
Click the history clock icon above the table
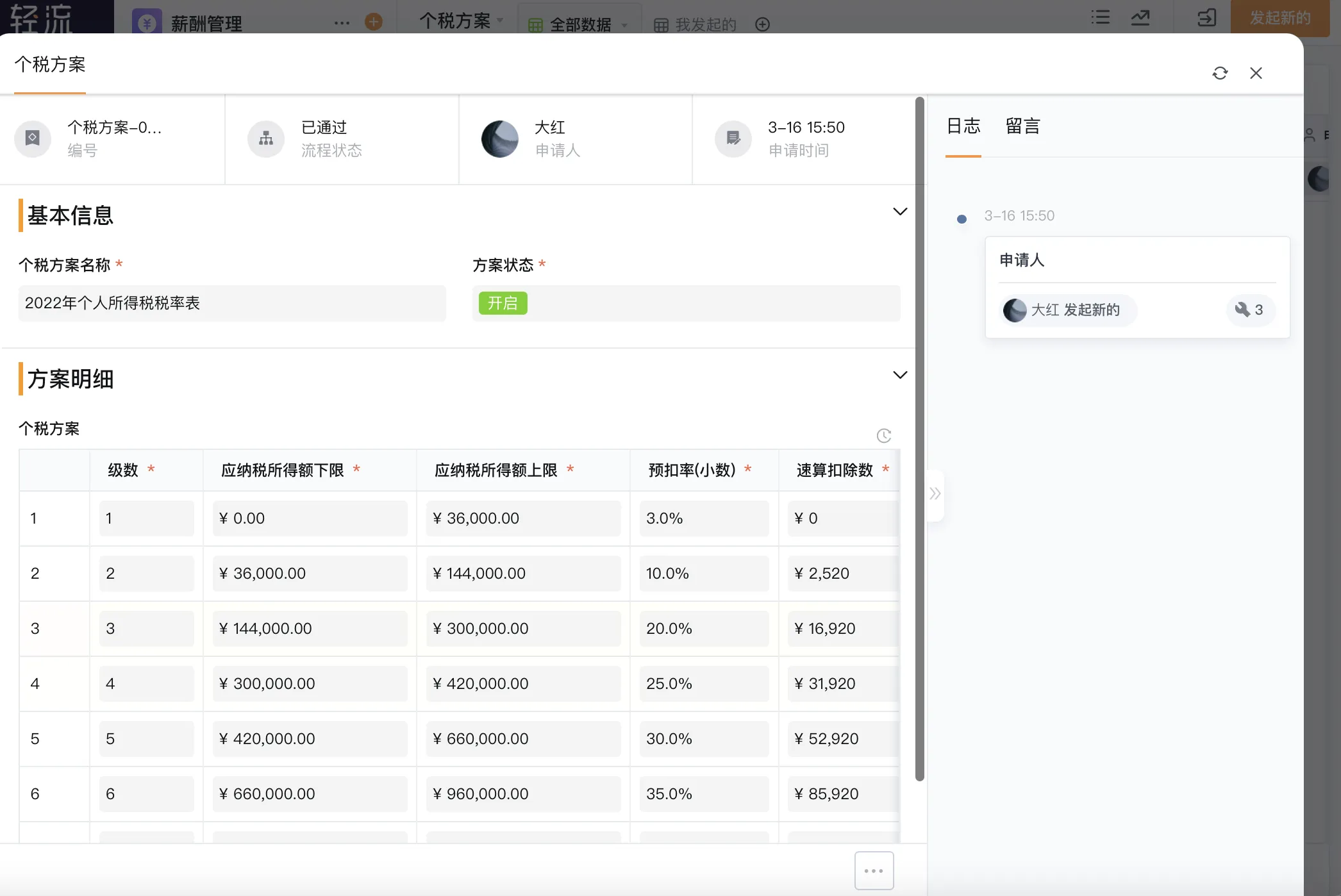coord(884,436)
